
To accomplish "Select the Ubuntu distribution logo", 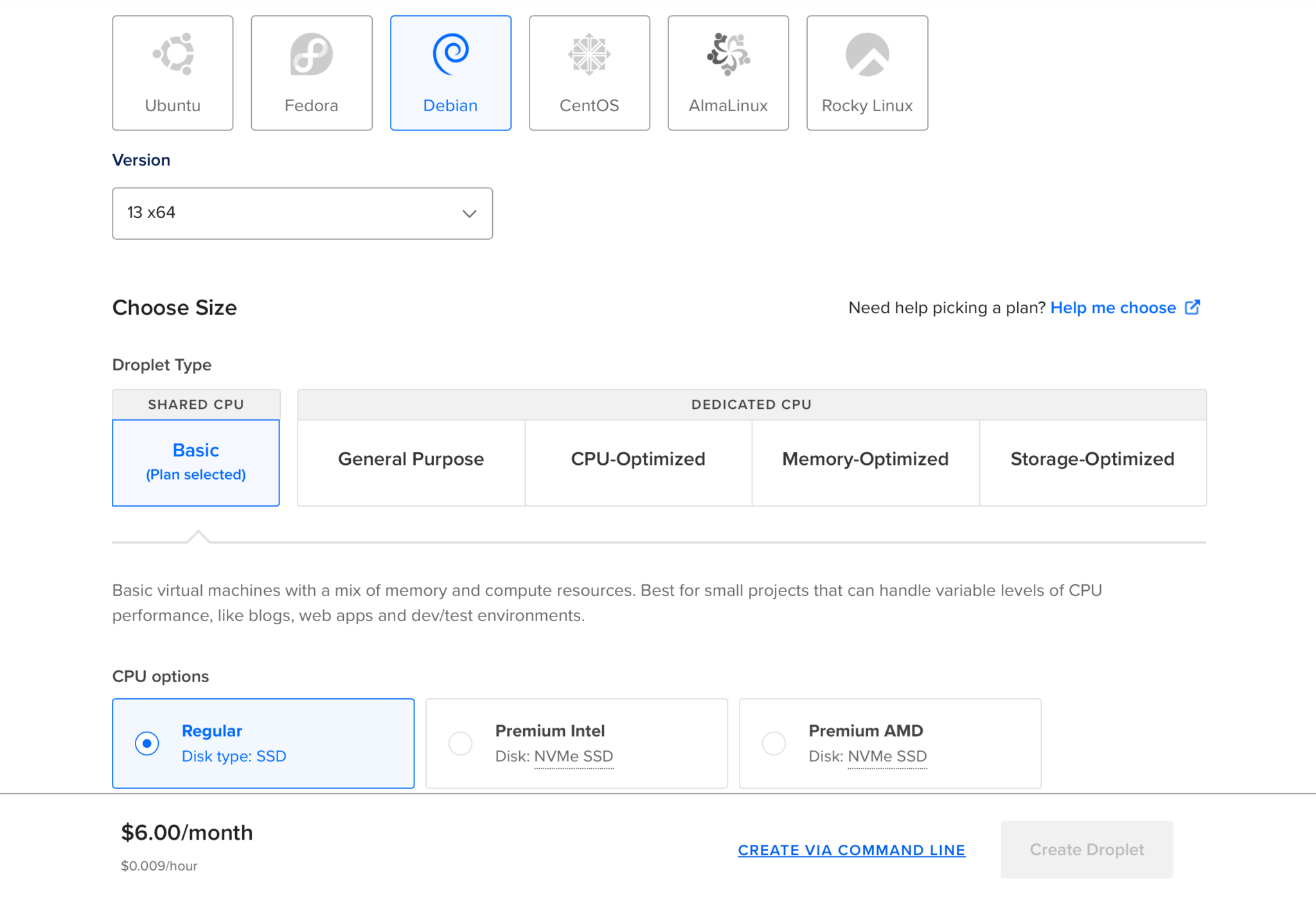I will tap(173, 54).
